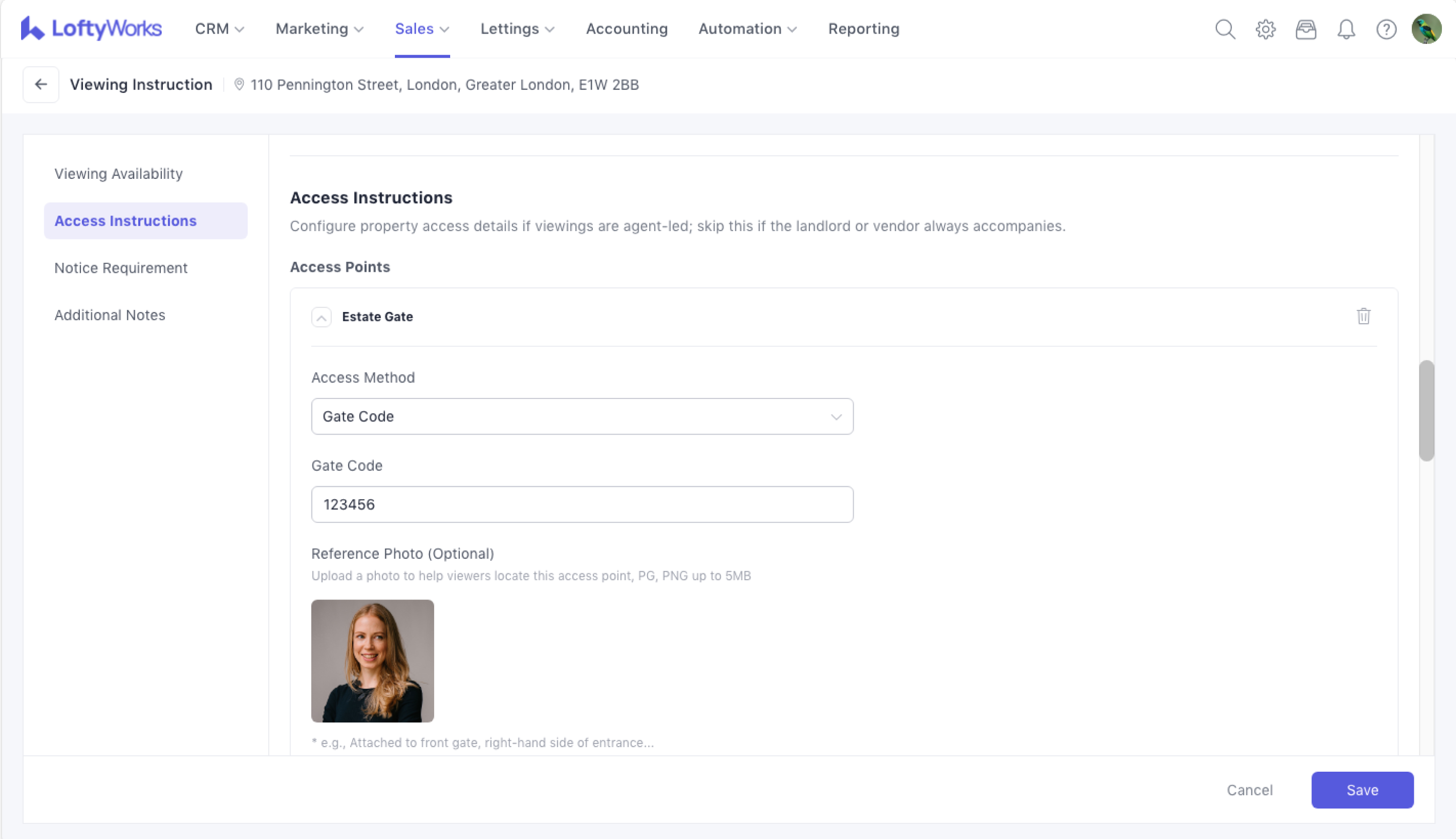The height and width of the screenshot is (839, 1456).
Task: Switch to Notice Requirement section
Action: [121, 268]
